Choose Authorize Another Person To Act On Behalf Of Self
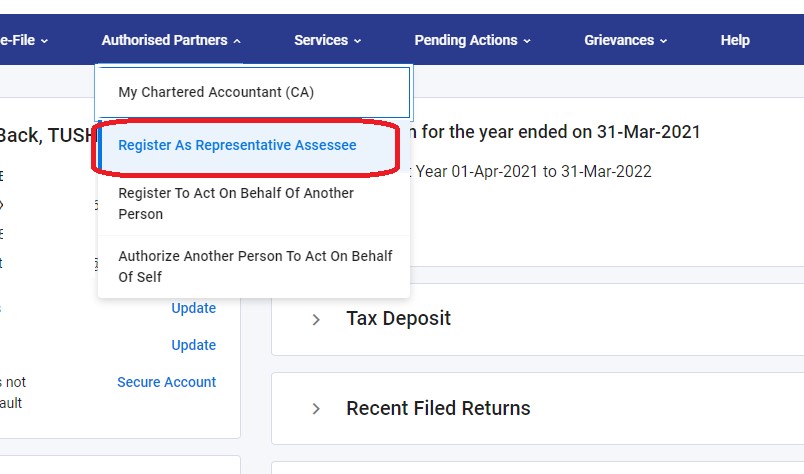Screen dimensions: 804x474 [255, 266]
